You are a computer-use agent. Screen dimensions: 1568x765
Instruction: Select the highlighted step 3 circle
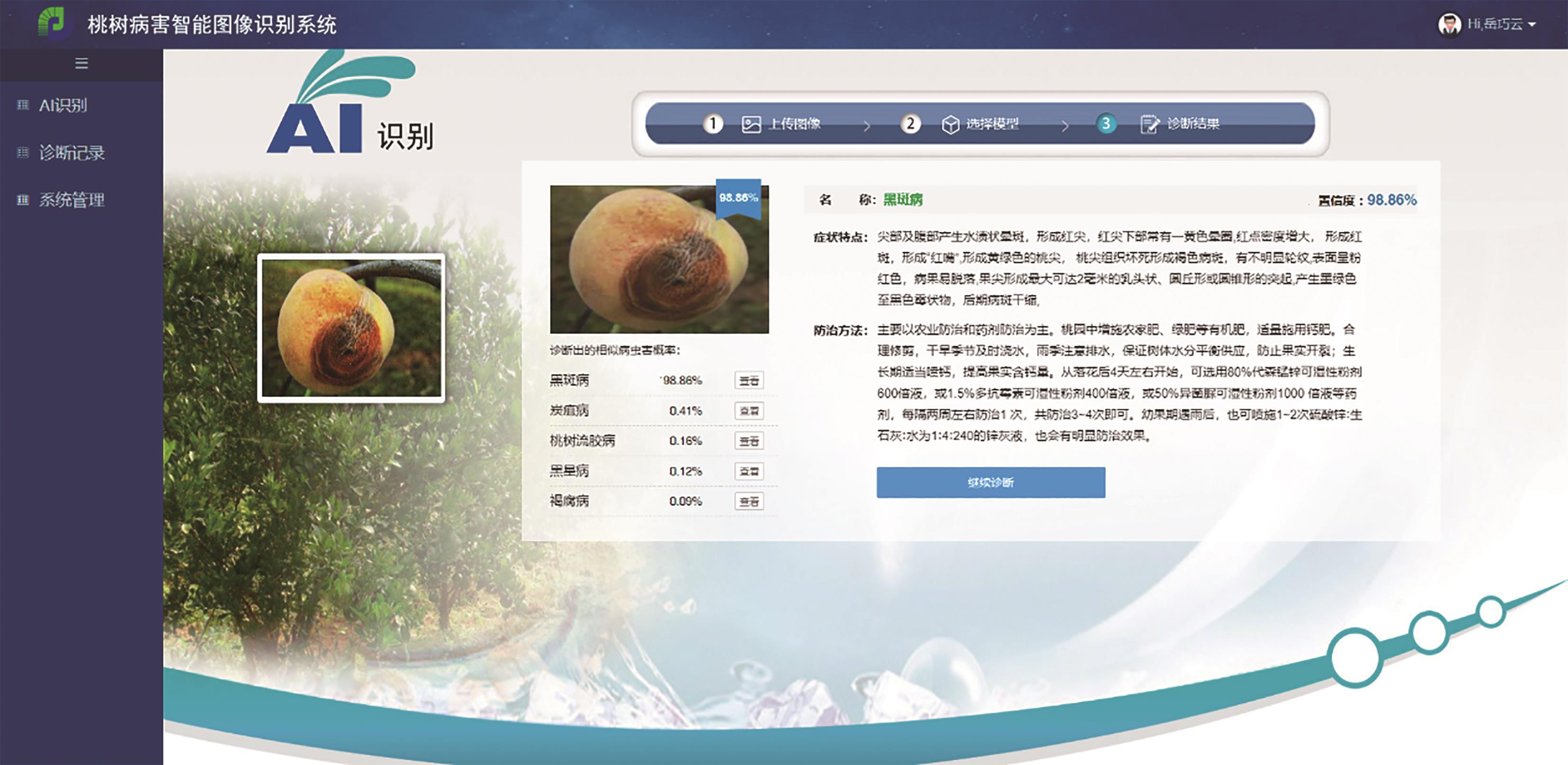pyautogui.click(x=1106, y=124)
